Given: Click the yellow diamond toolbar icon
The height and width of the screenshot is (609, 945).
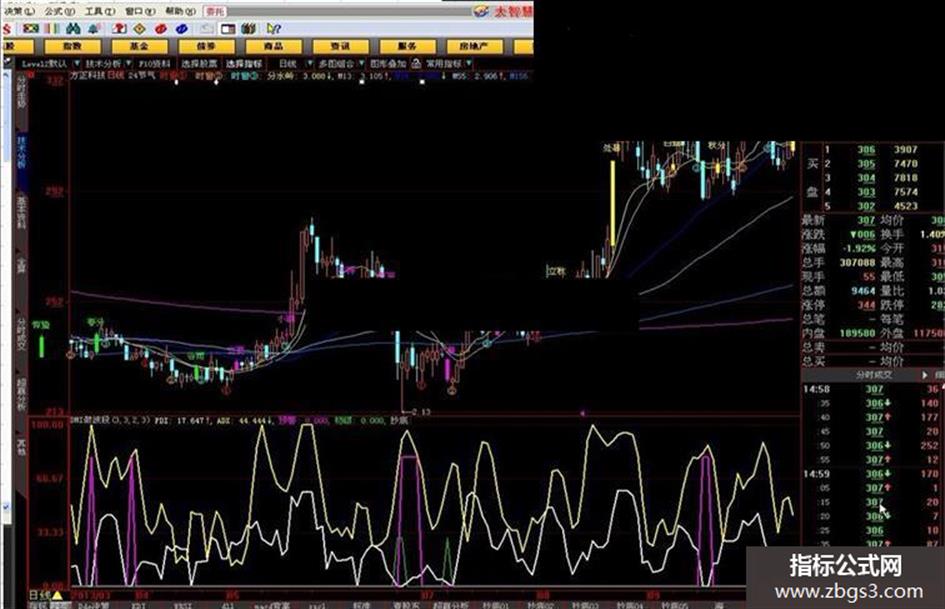Looking at the screenshot, I should point(140,28).
